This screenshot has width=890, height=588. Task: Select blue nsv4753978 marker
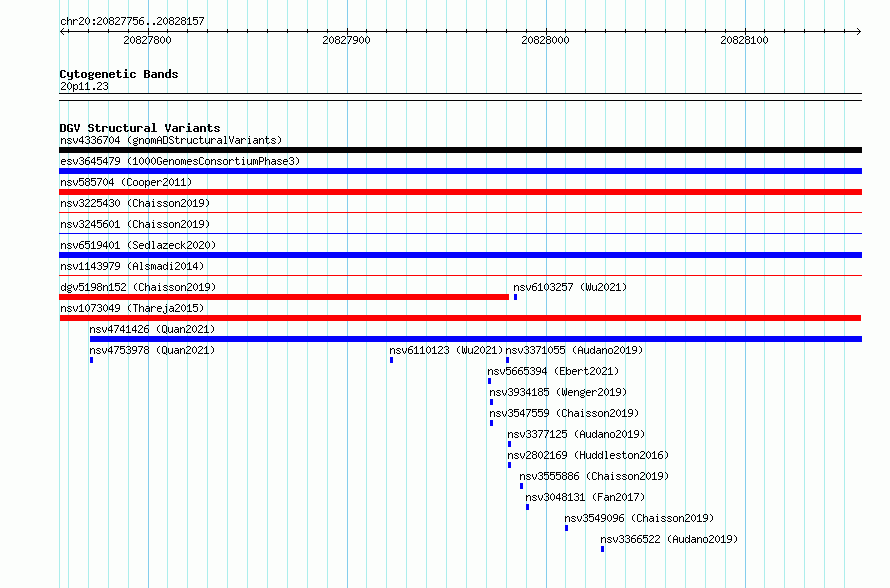click(x=91, y=360)
